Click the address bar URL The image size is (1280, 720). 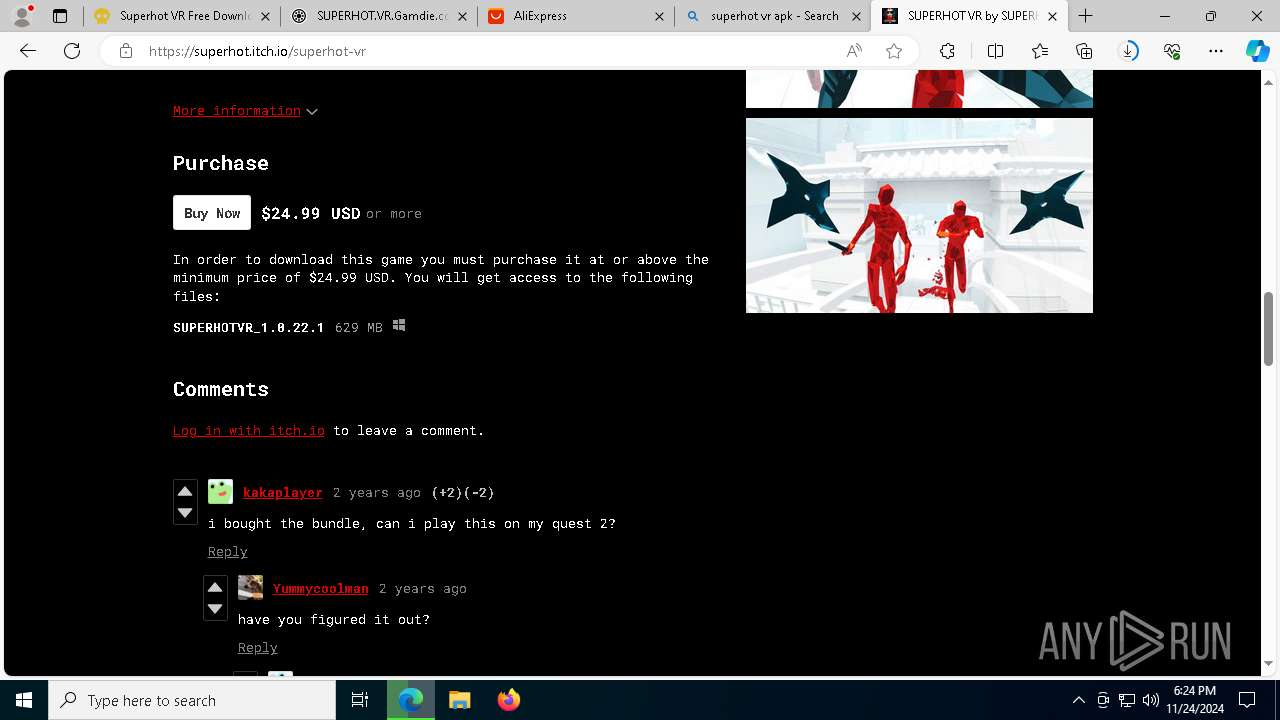pos(257,51)
